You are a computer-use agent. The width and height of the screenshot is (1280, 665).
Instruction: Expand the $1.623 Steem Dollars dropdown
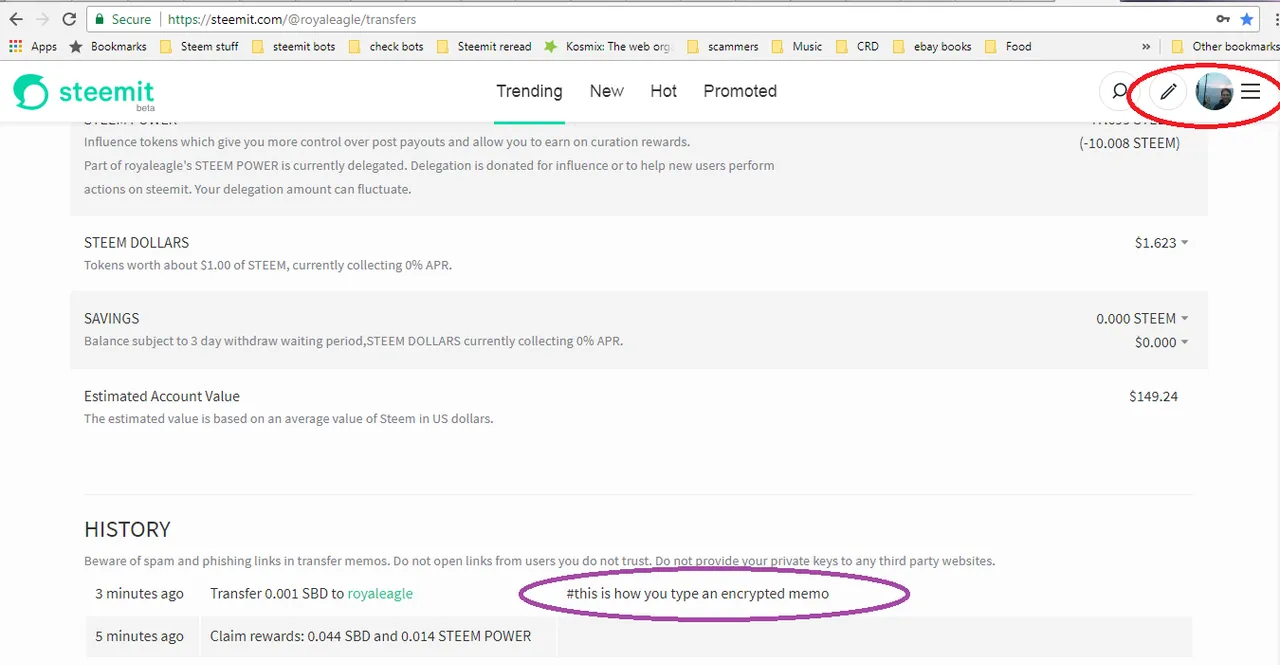coord(1161,243)
